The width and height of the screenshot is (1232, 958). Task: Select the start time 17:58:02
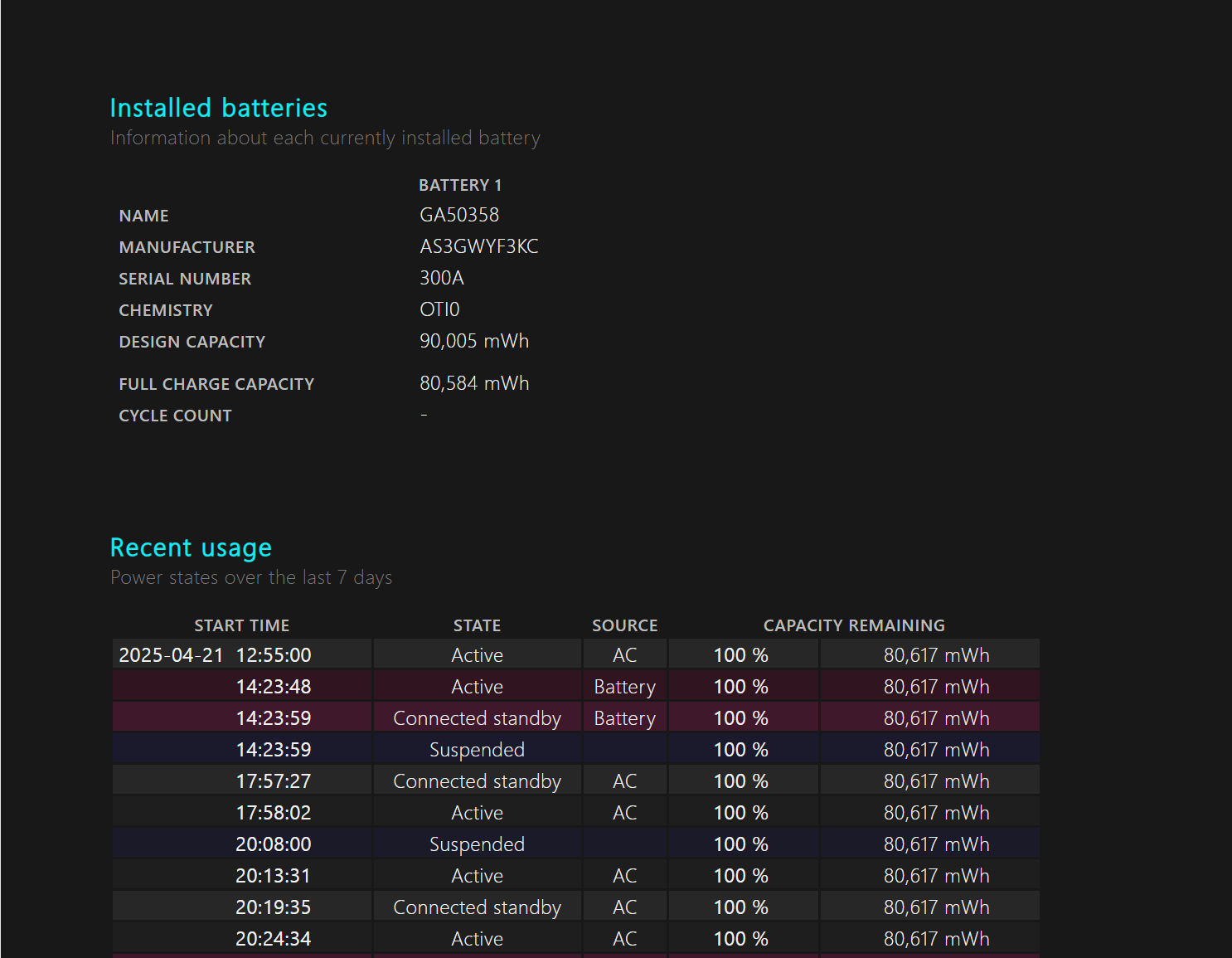[x=274, y=813]
